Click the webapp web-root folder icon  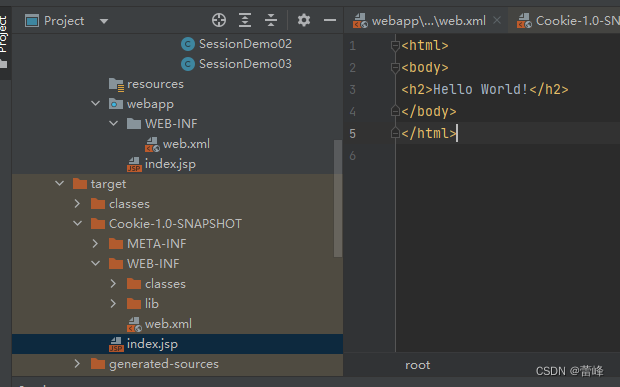pyautogui.click(x=116, y=104)
